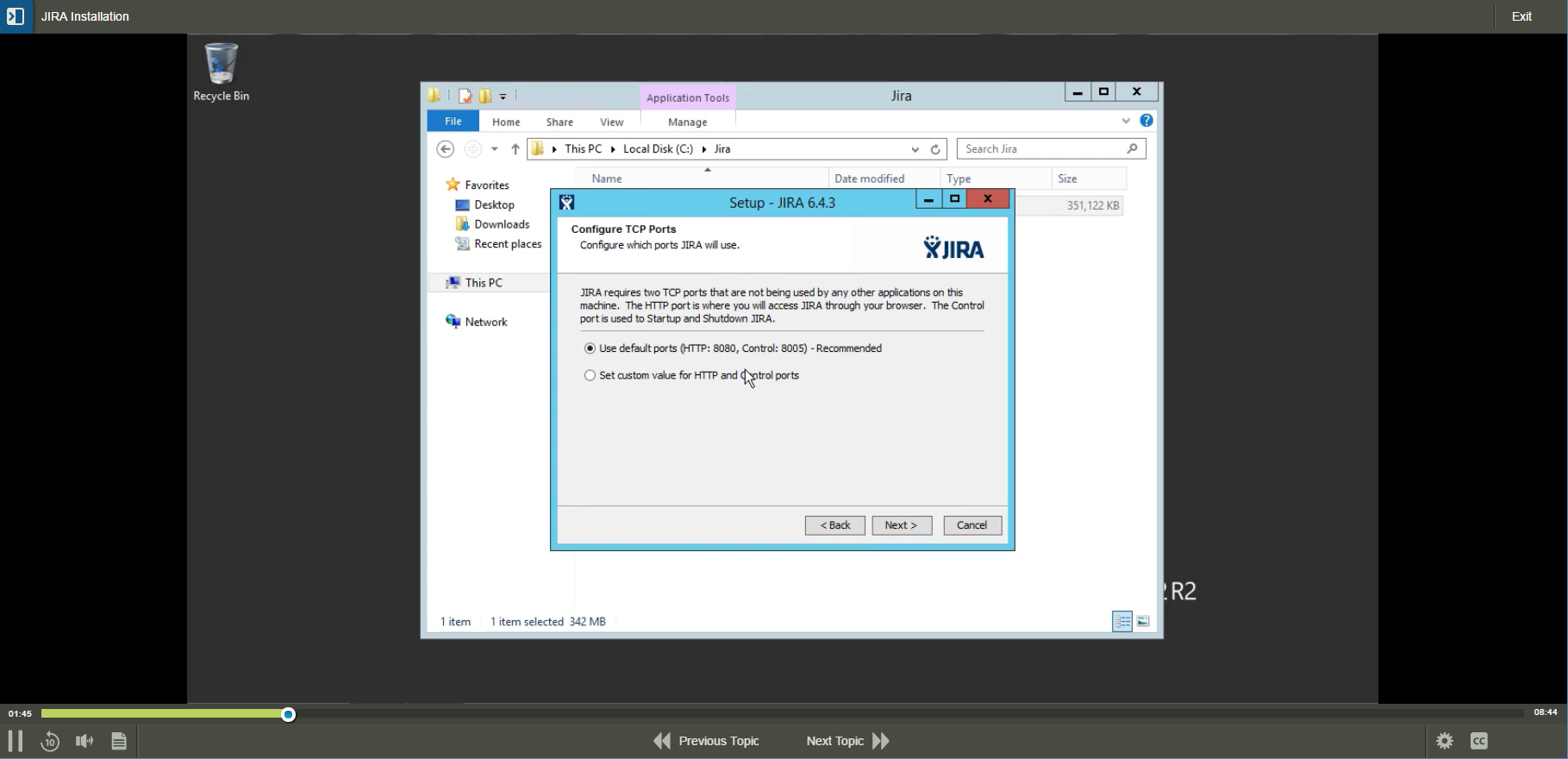Navigate back in Explorer window
This screenshot has width=1568, height=759.
(x=446, y=149)
